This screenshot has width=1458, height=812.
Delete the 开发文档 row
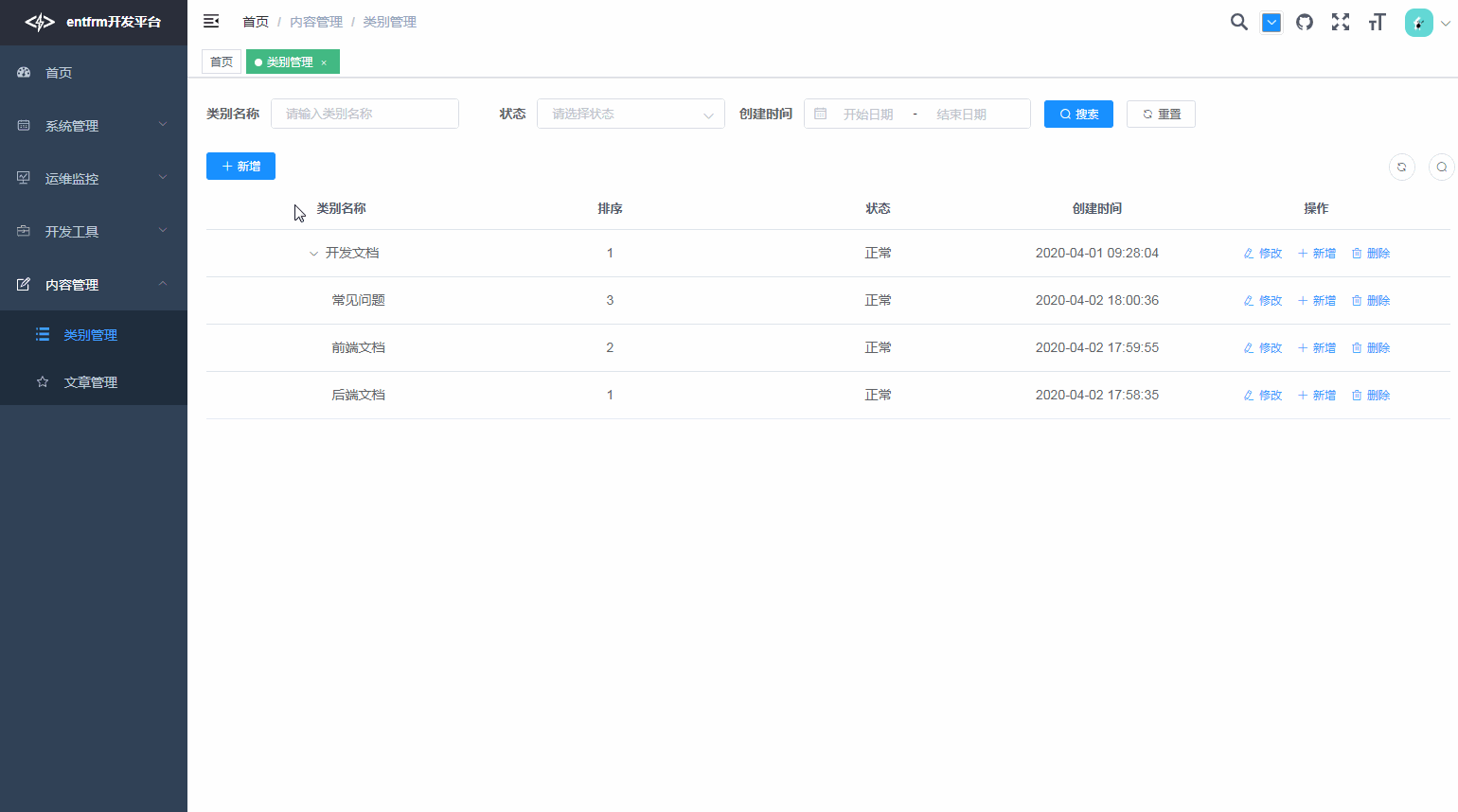pyautogui.click(x=1371, y=253)
